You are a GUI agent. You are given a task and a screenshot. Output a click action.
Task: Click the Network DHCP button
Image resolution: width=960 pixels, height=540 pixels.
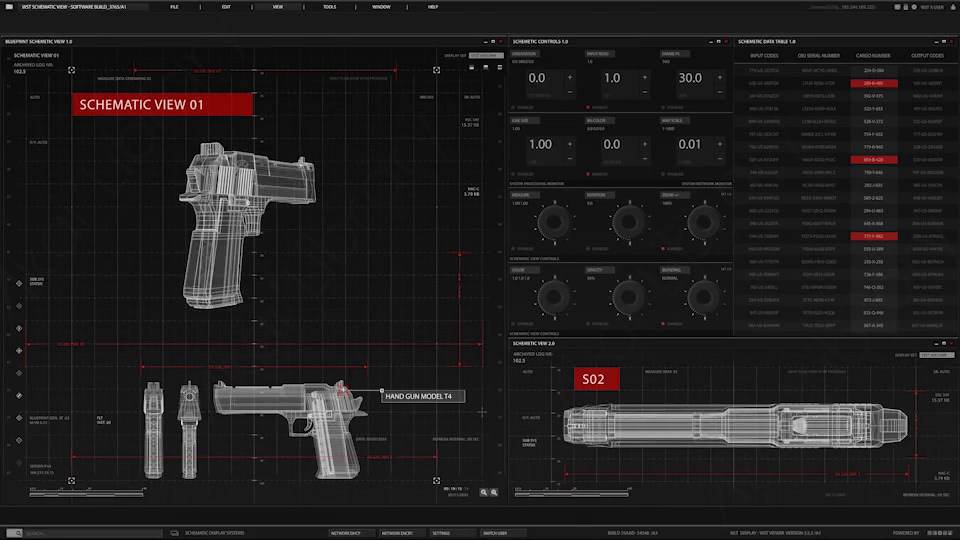pyautogui.click(x=351, y=533)
